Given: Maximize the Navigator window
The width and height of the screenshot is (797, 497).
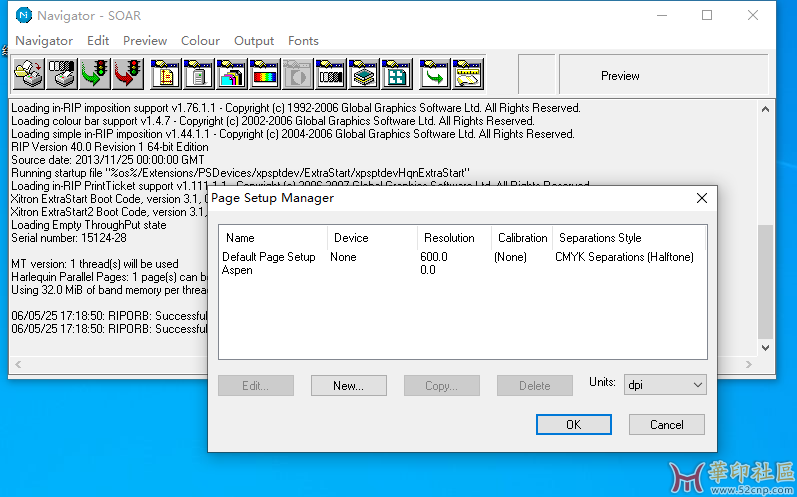Looking at the screenshot, I should pyautogui.click(x=707, y=15).
